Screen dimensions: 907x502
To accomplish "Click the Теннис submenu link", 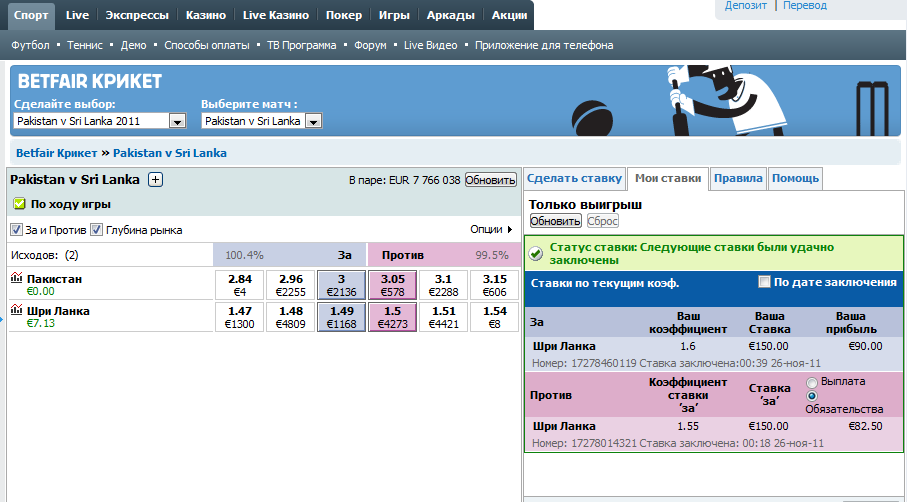I will click(x=85, y=45).
